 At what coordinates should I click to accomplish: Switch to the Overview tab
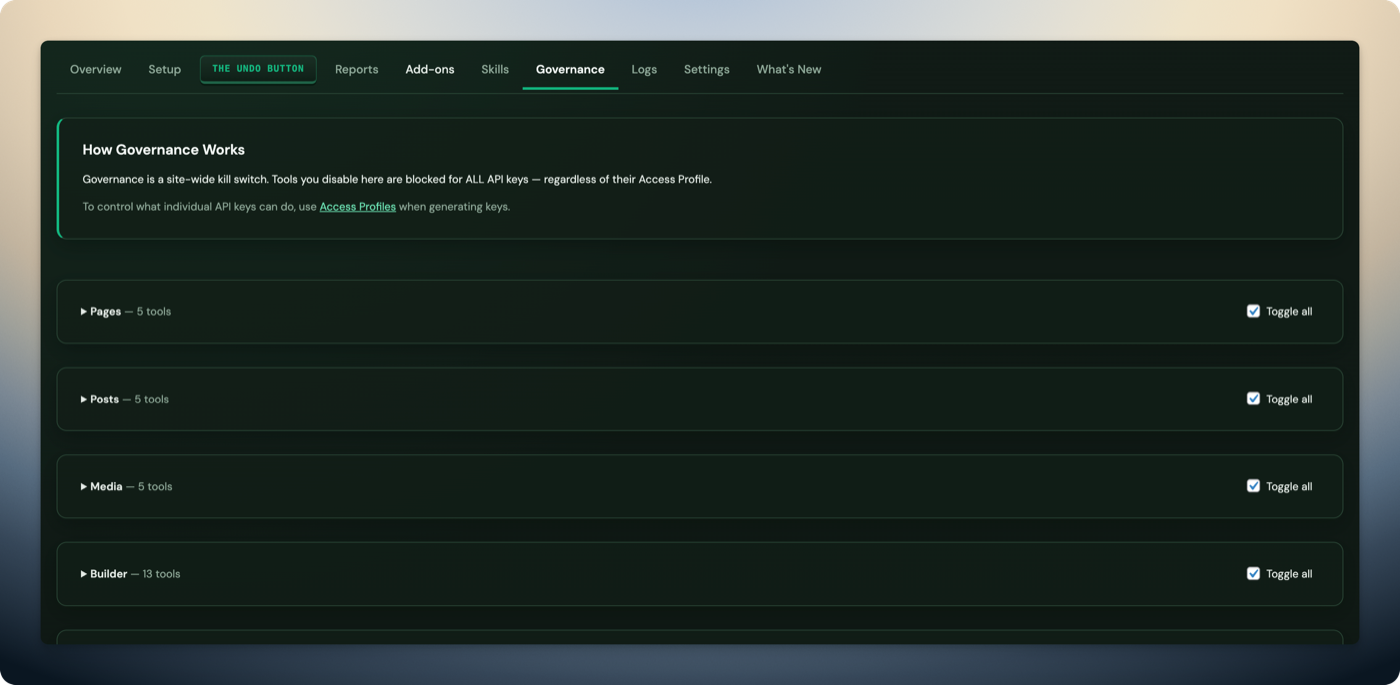(95, 69)
